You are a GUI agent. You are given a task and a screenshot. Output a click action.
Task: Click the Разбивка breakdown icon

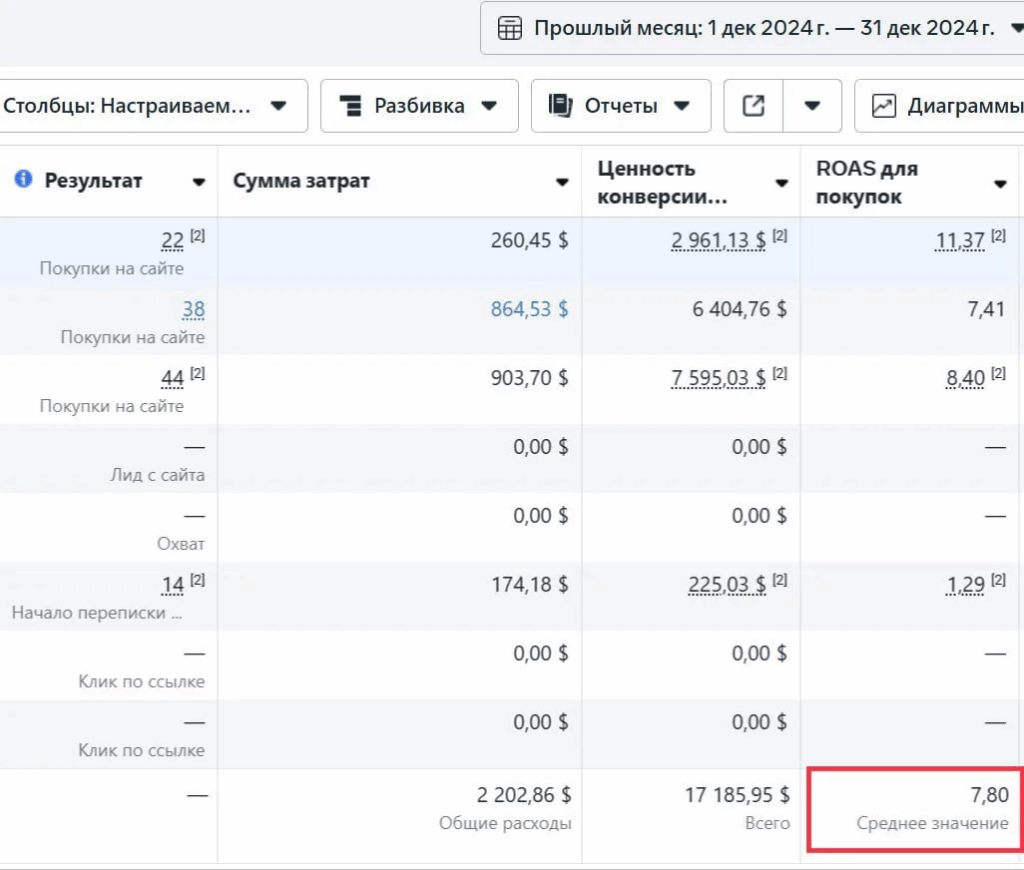(x=351, y=106)
